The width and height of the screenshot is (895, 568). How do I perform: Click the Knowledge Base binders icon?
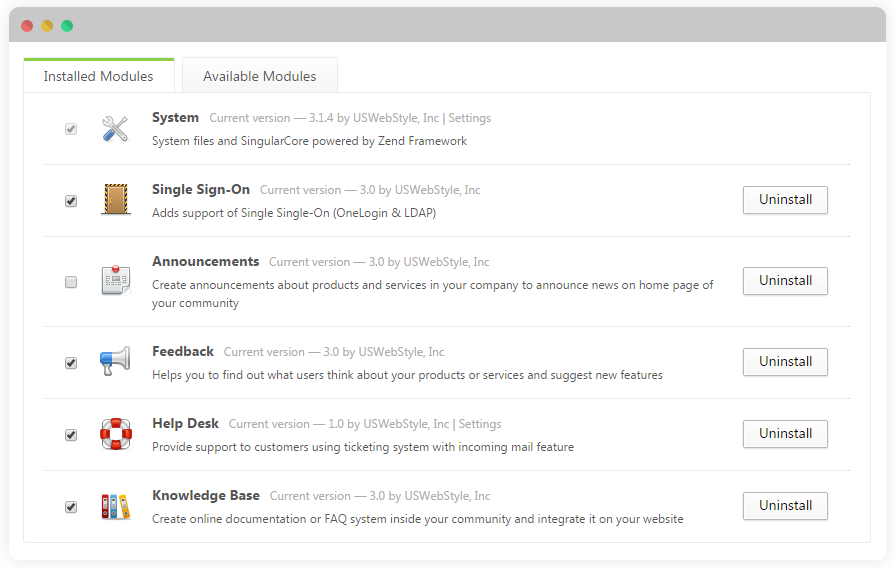pyautogui.click(x=116, y=506)
